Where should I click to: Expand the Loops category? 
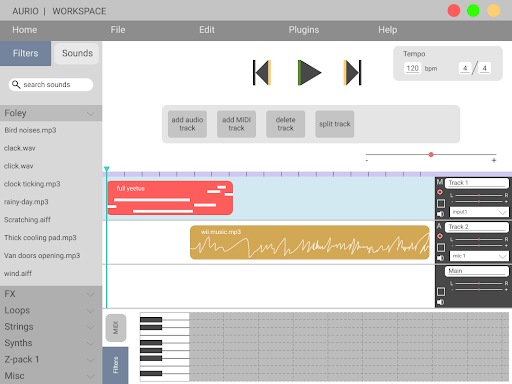[x=51, y=310]
